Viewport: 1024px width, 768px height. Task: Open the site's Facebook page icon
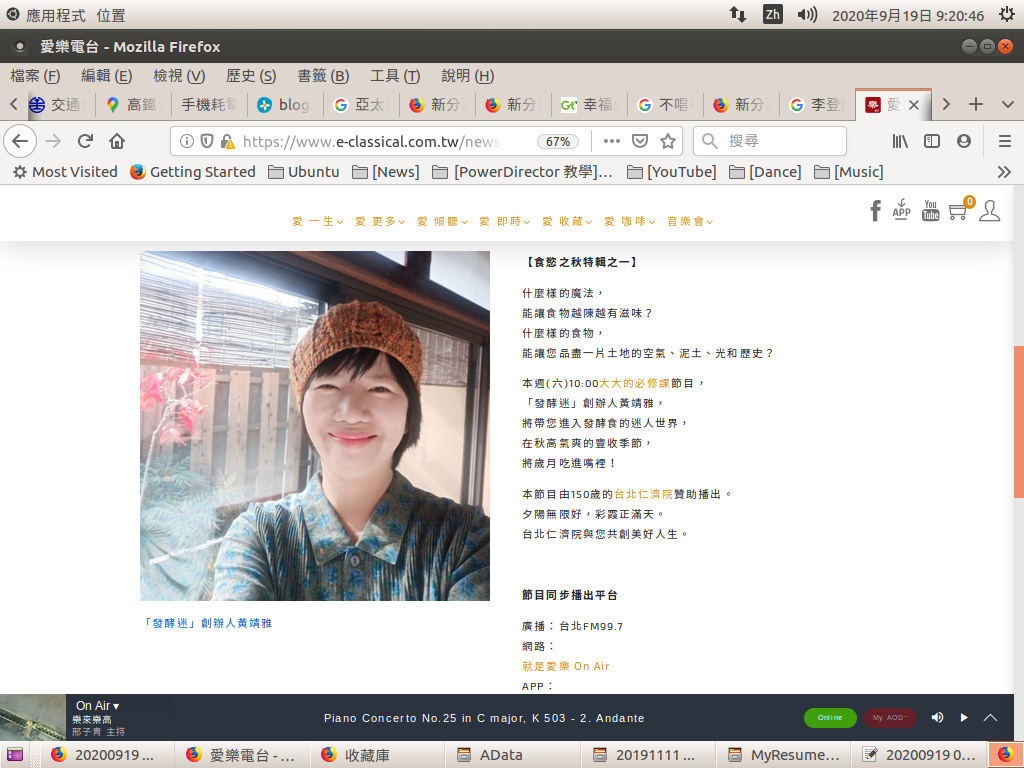coord(875,210)
